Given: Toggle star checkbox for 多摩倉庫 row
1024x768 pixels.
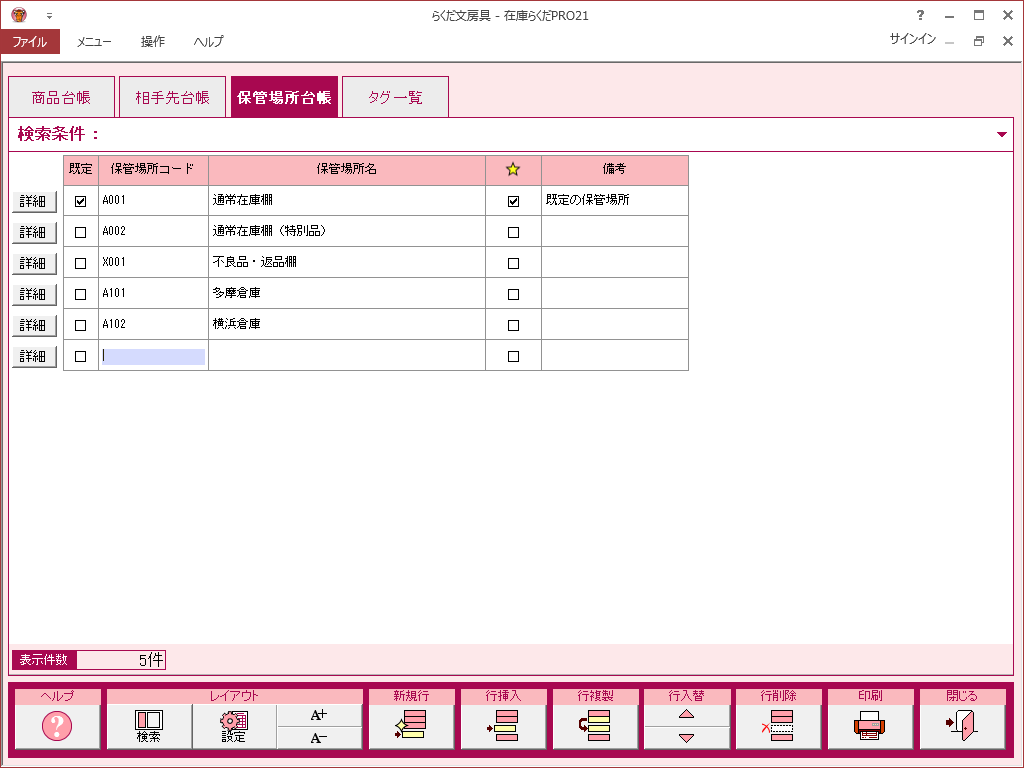Looking at the screenshot, I should click(513, 294).
